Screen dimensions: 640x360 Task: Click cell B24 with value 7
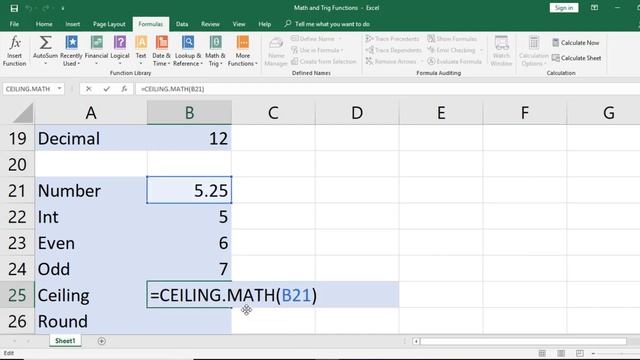(189, 269)
